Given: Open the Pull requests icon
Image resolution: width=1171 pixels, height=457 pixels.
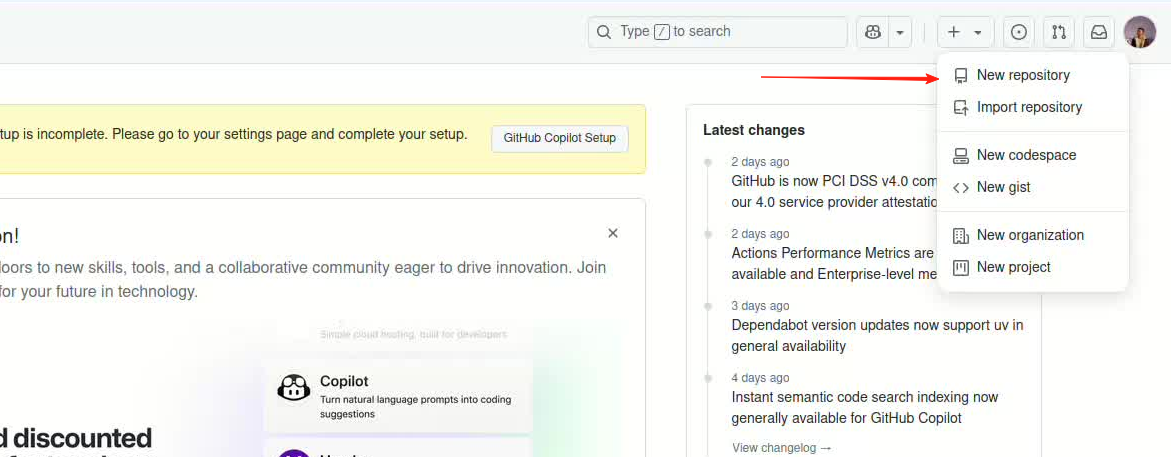Looking at the screenshot, I should (x=1059, y=32).
